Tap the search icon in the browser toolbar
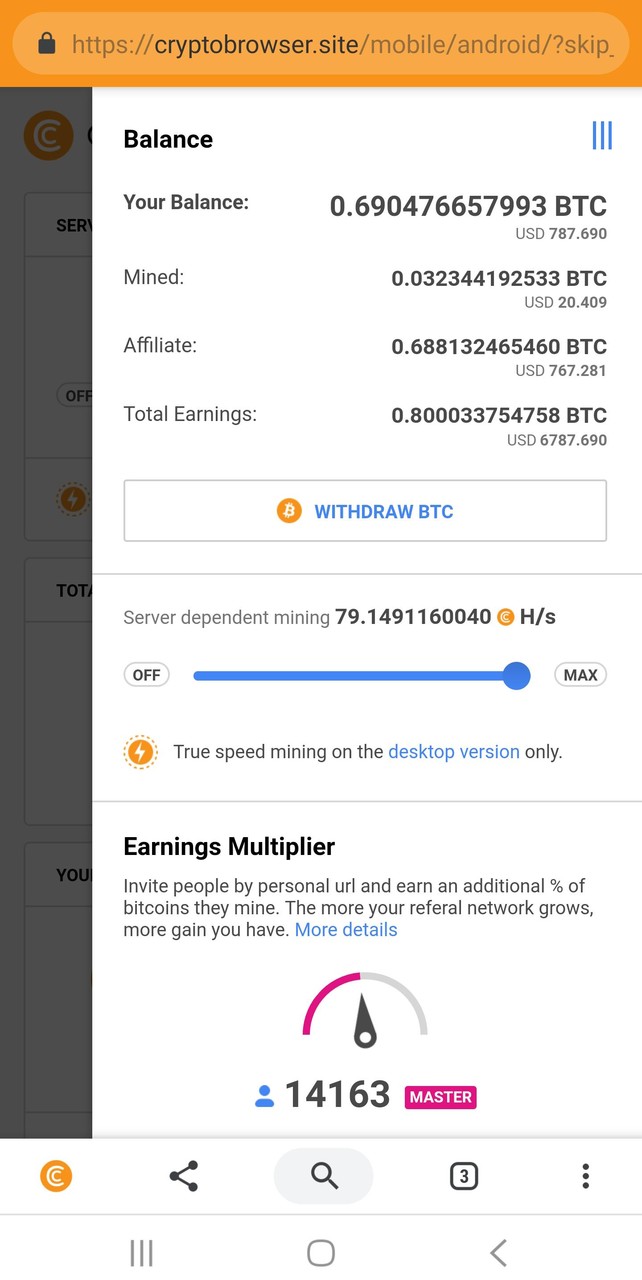642x1280 pixels. pyautogui.click(x=323, y=1176)
